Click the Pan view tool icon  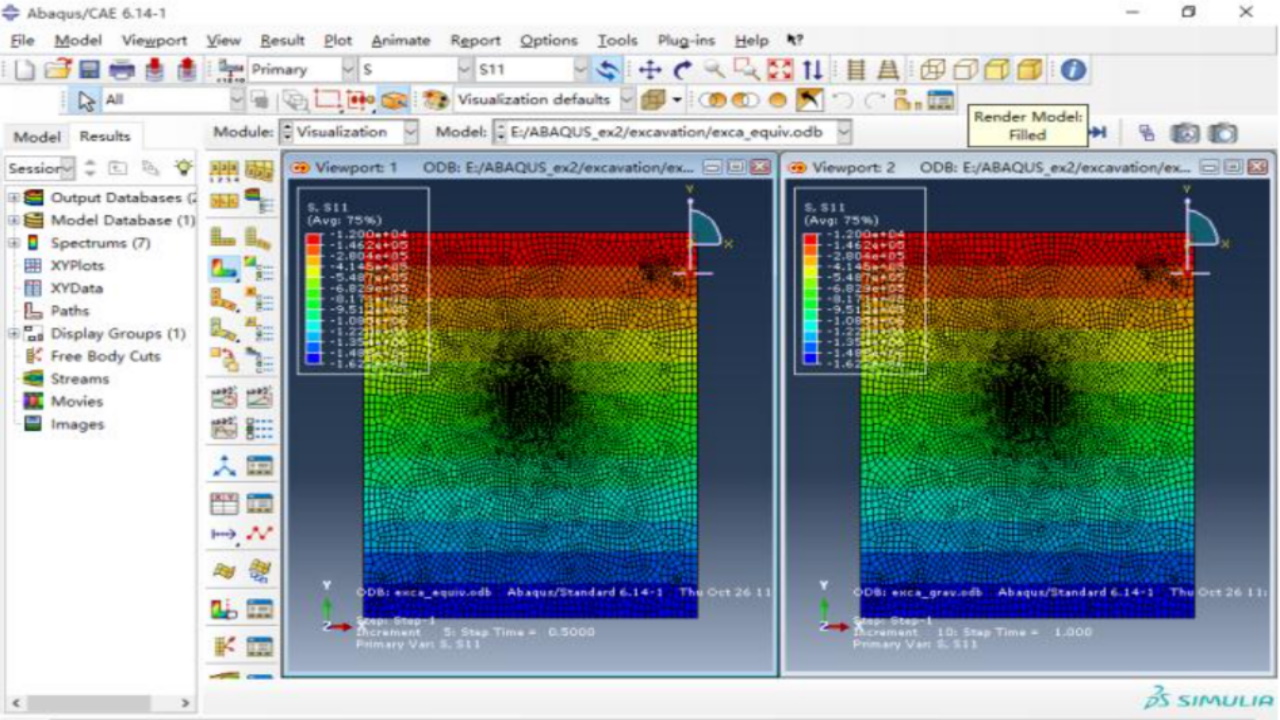650,70
